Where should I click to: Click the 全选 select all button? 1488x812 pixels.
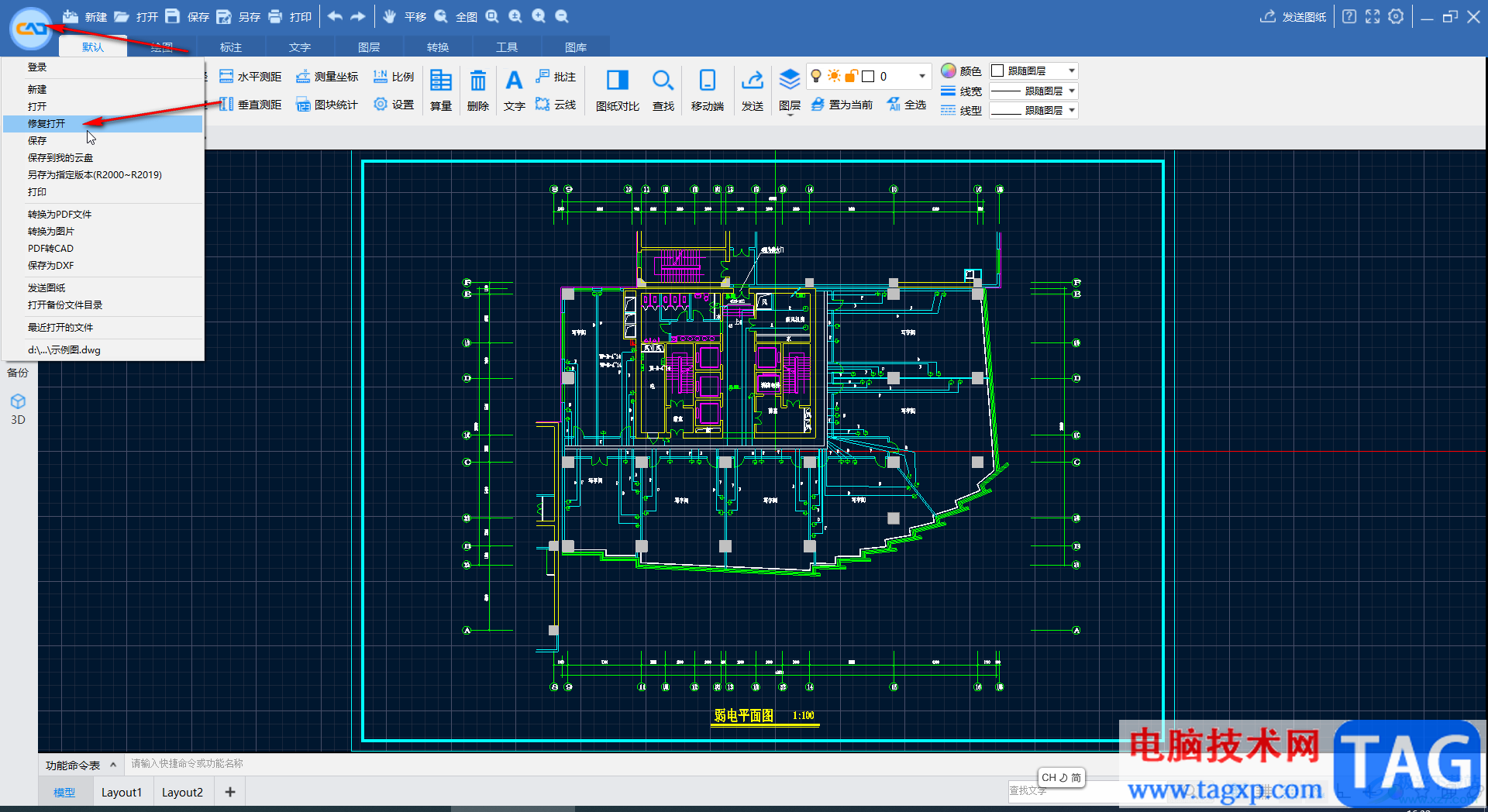pyautogui.click(x=907, y=105)
